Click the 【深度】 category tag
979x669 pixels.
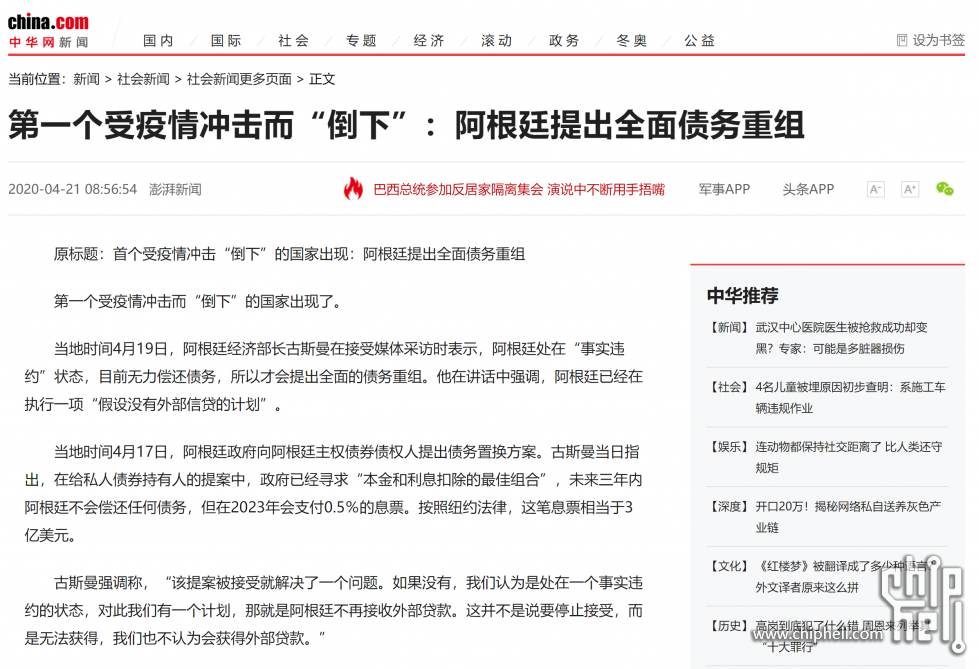[x=727, y=506]
